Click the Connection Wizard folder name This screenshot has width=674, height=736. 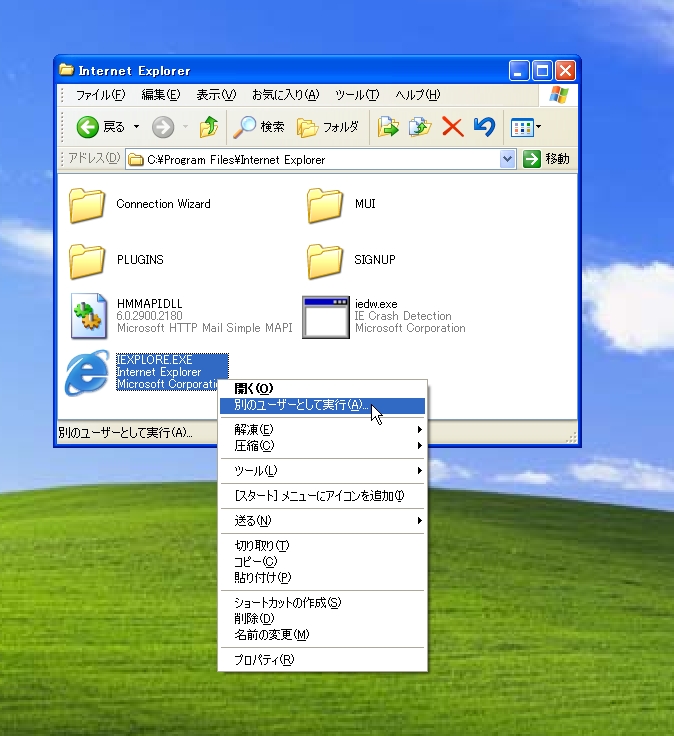click(x=163, y=204)
